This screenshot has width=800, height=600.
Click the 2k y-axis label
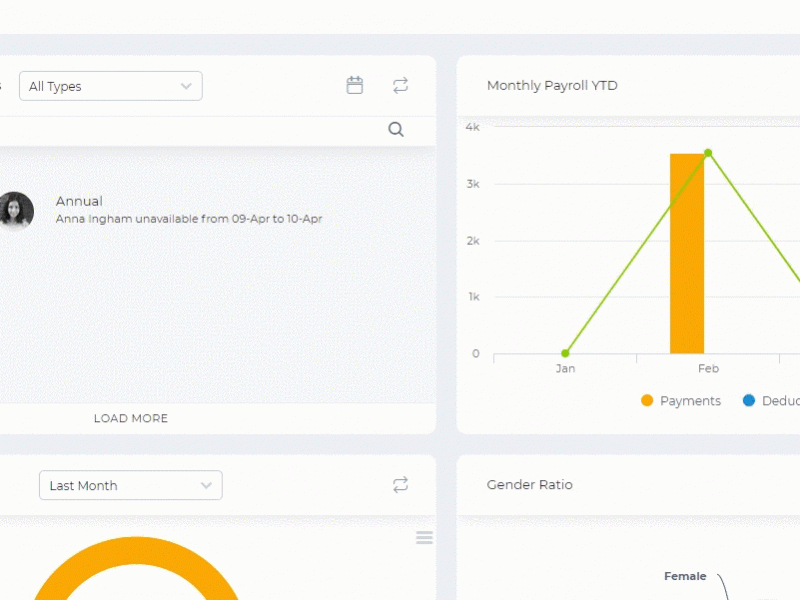point(473,240)
